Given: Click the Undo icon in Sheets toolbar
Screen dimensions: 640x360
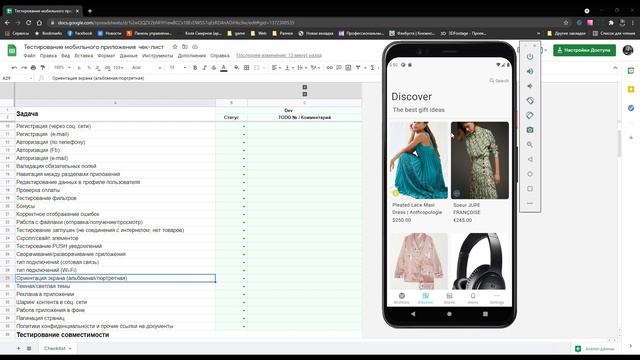Looking at the screenshot, I should click(15, 67).
